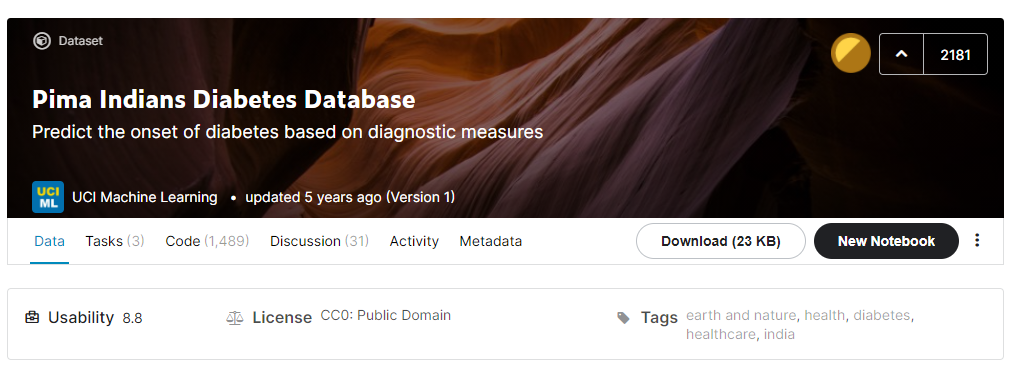Open the Tasks tab
Image resolution: width=1021 pixels, height=369 pixels.
[x=115, y=241]
